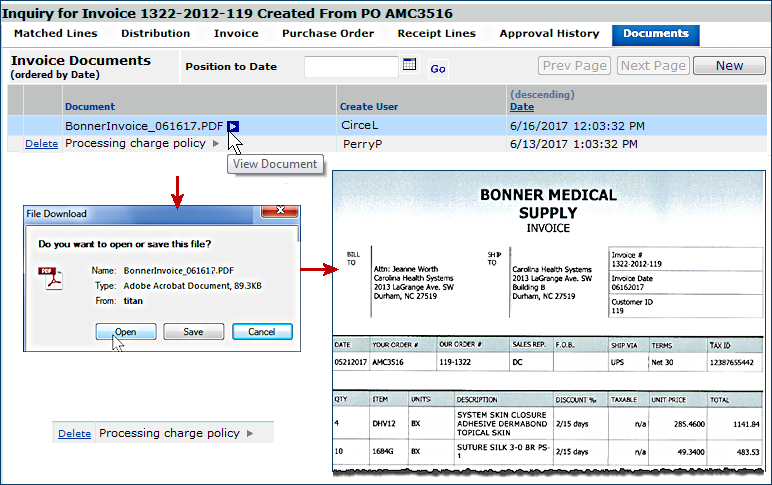
Task: Click Open in the File Download dialog
Action: click(x=125, y=332)
